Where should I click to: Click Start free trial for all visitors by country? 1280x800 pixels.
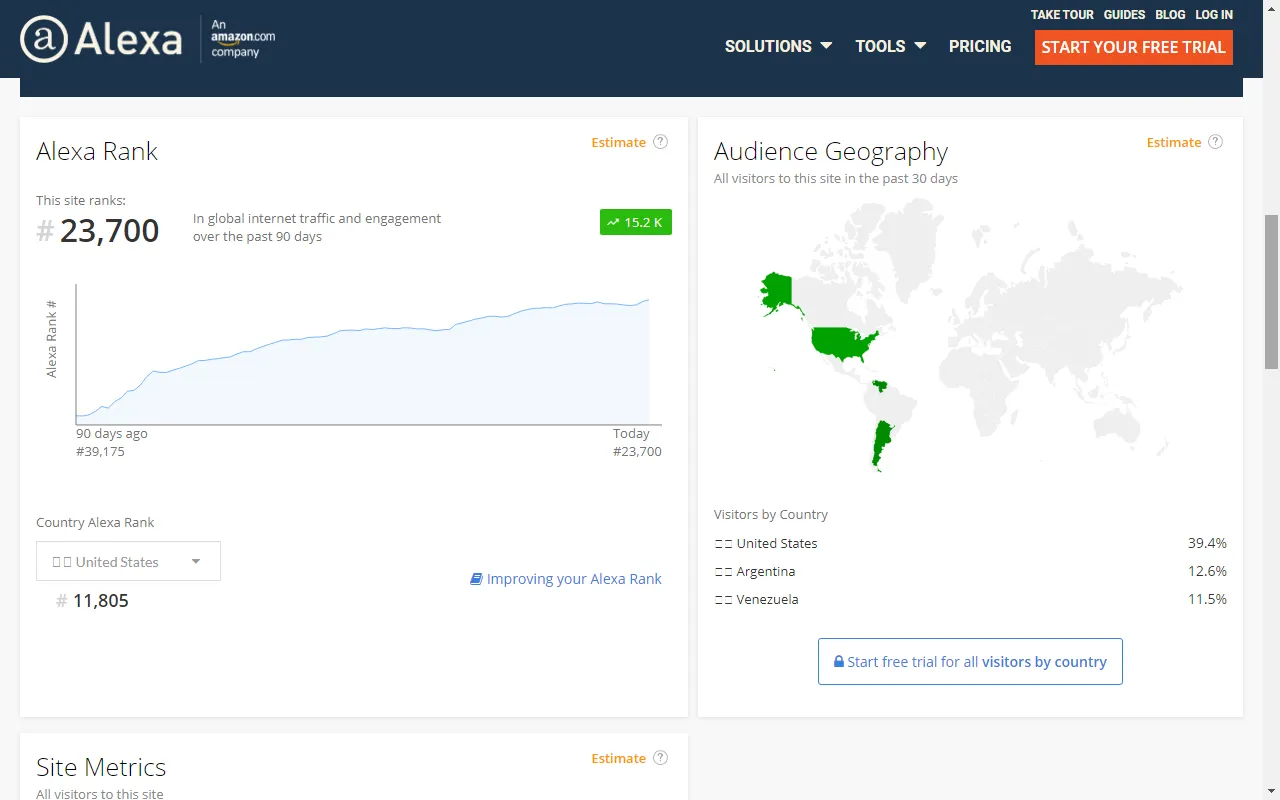(970, 662)
